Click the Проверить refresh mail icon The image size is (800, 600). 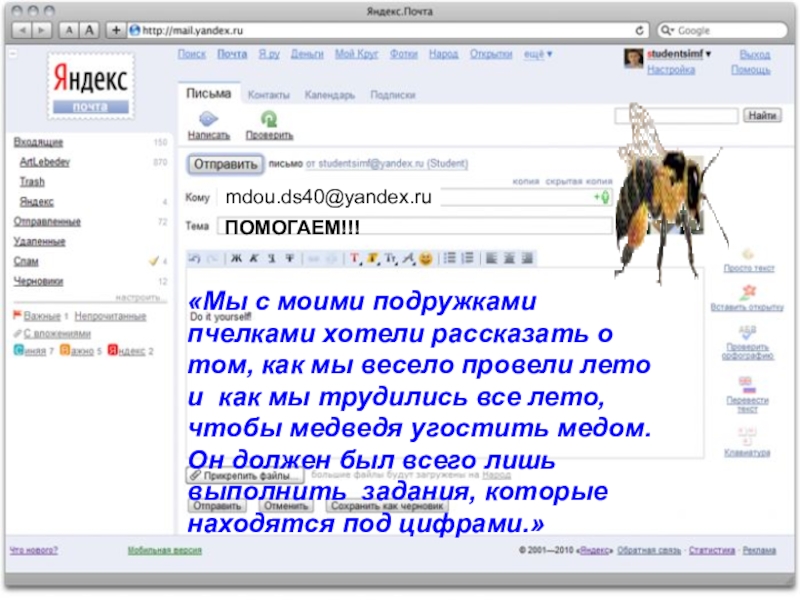click(x=269, y=119)
